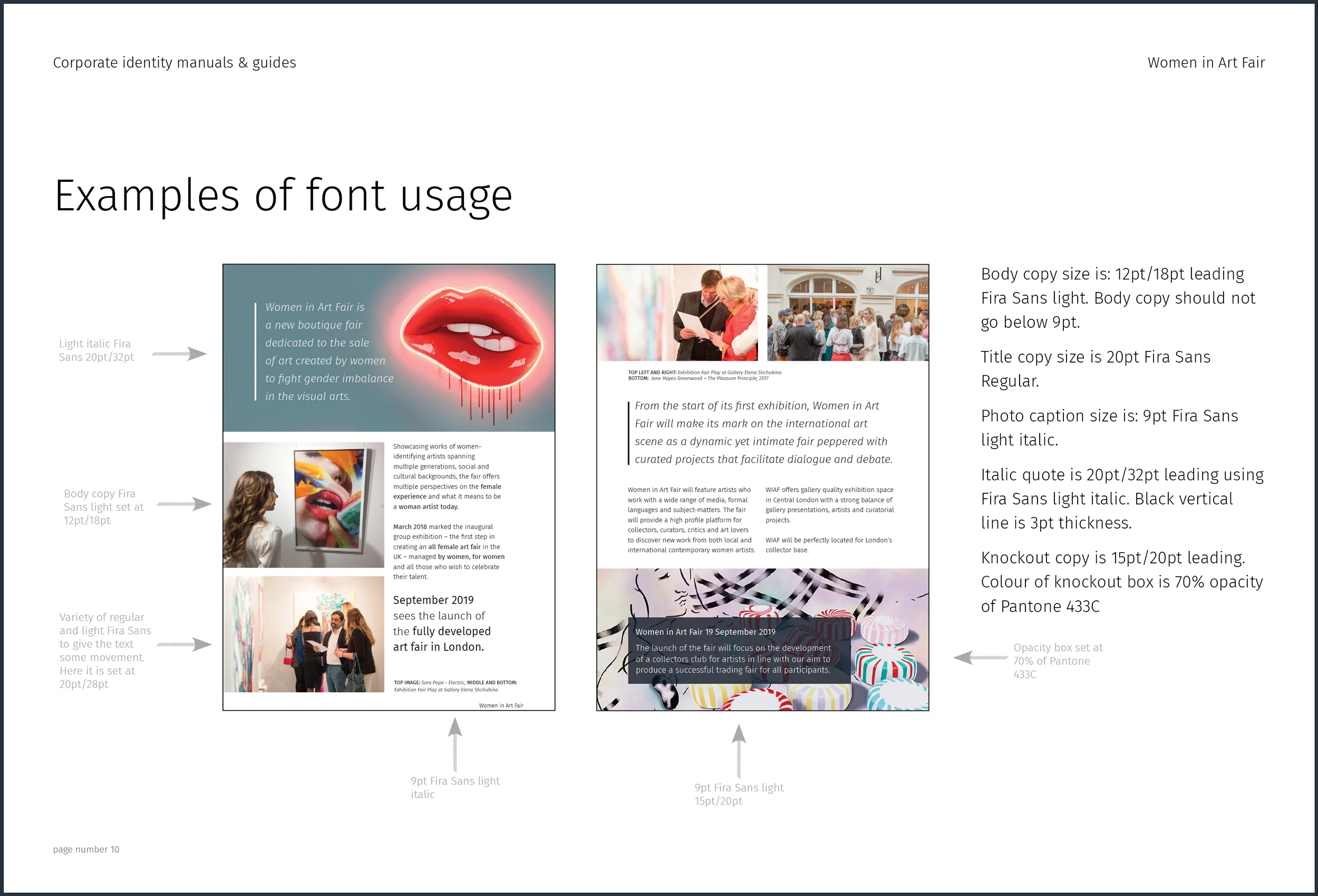Viewport: 1318px width, 896px height.
Task: Select the 'Light italic Fira Sans 20pt/32pt' label
Action: coord(96,350)
